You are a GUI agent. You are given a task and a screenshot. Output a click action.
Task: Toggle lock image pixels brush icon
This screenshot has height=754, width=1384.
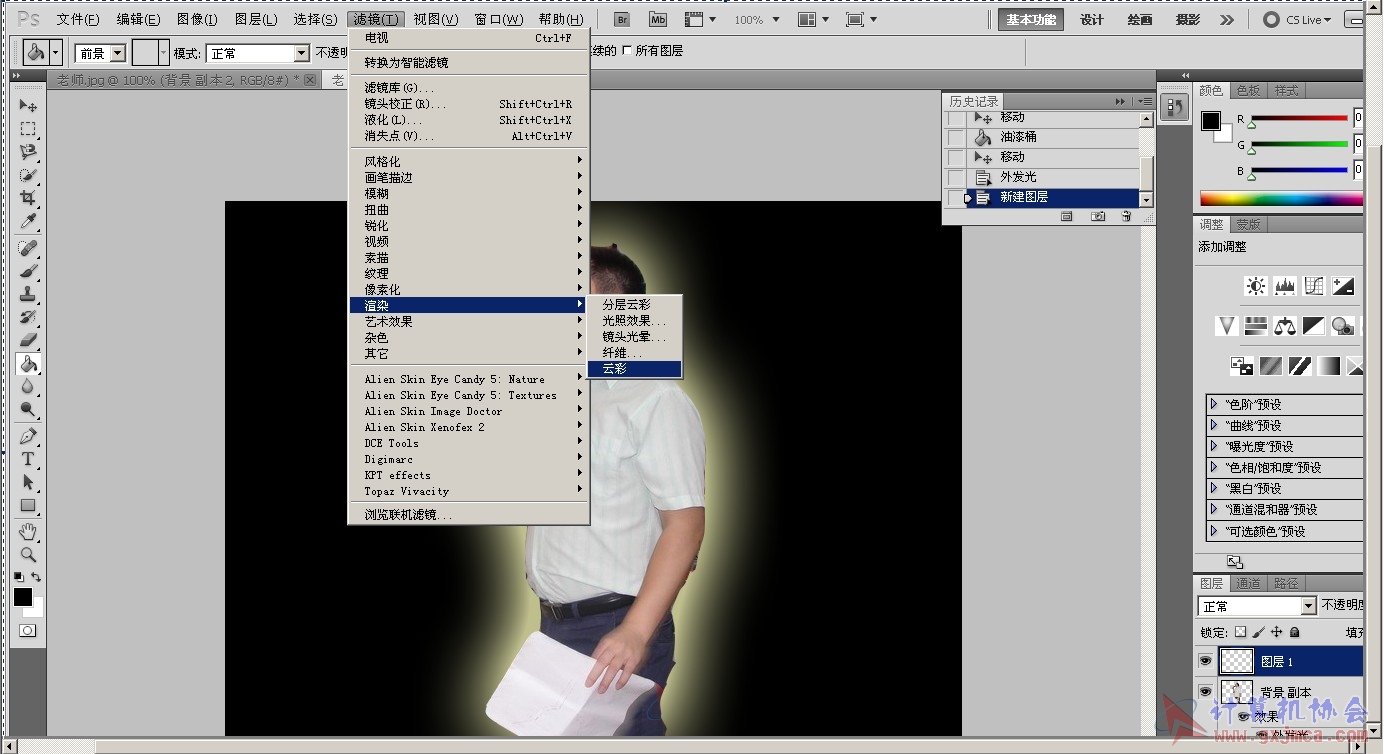pos(1259,632)
